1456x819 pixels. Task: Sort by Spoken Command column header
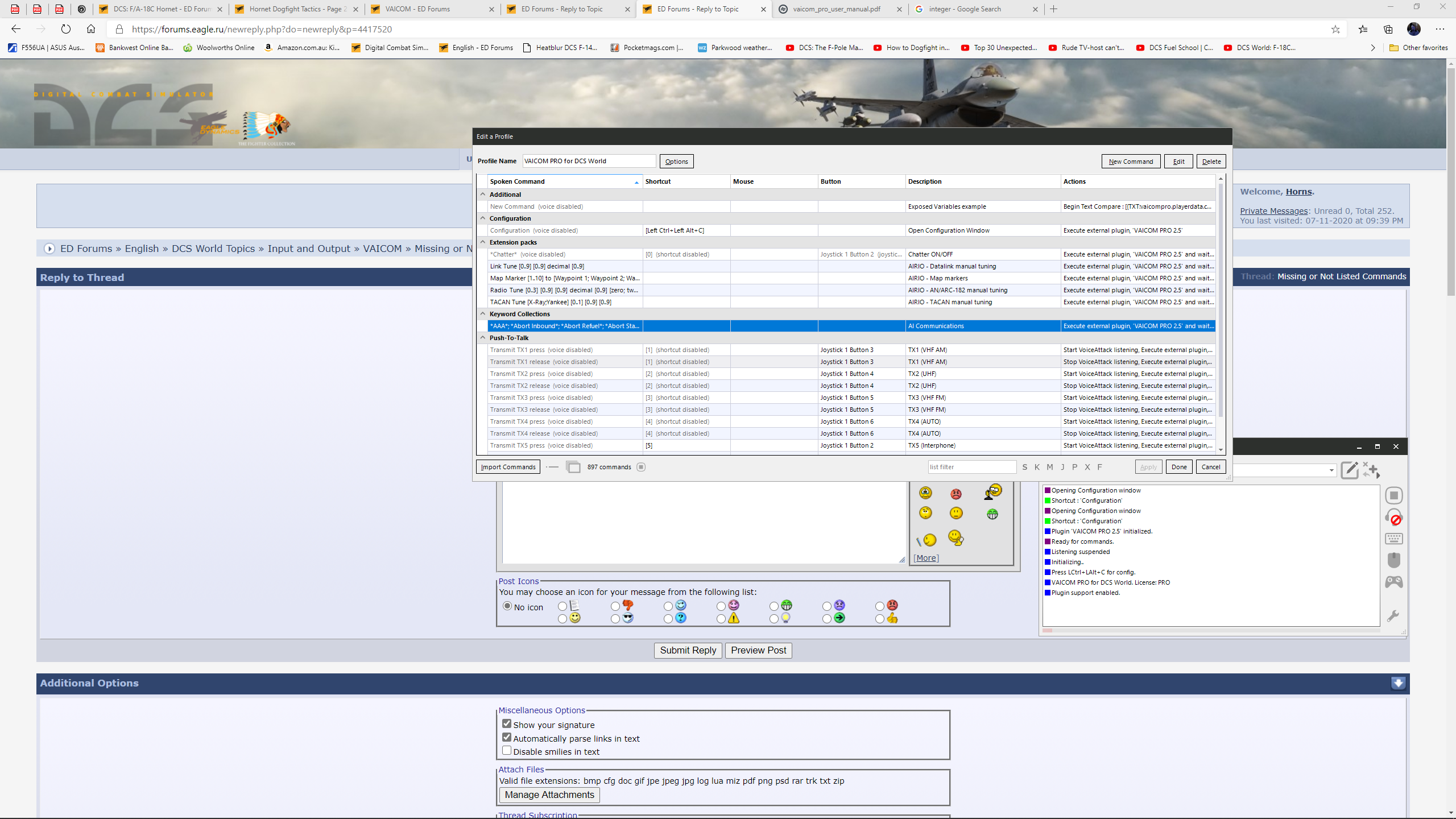pyautogui.click(x=565, y=181)
